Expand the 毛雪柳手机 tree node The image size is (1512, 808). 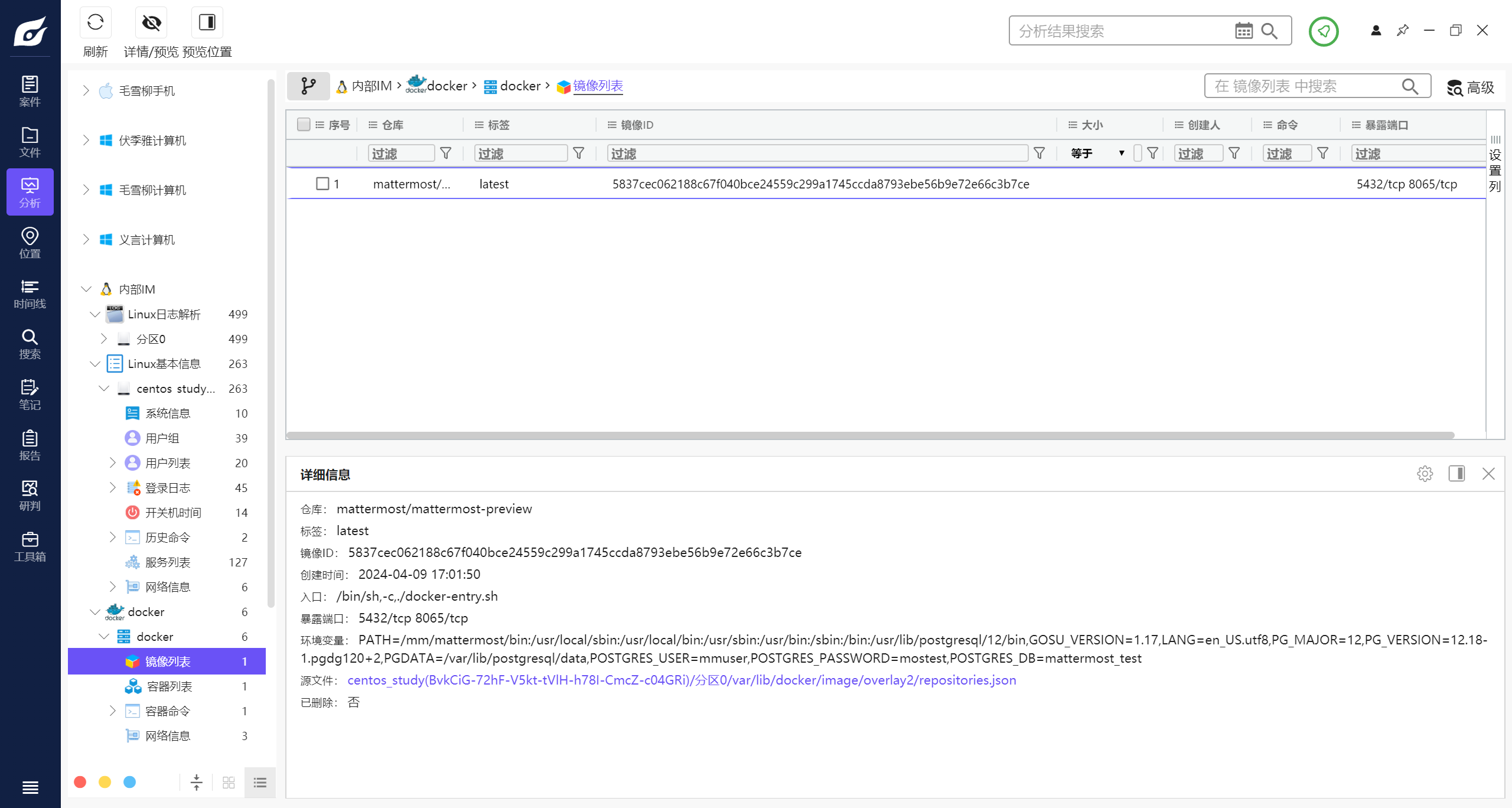click(86, 90)
